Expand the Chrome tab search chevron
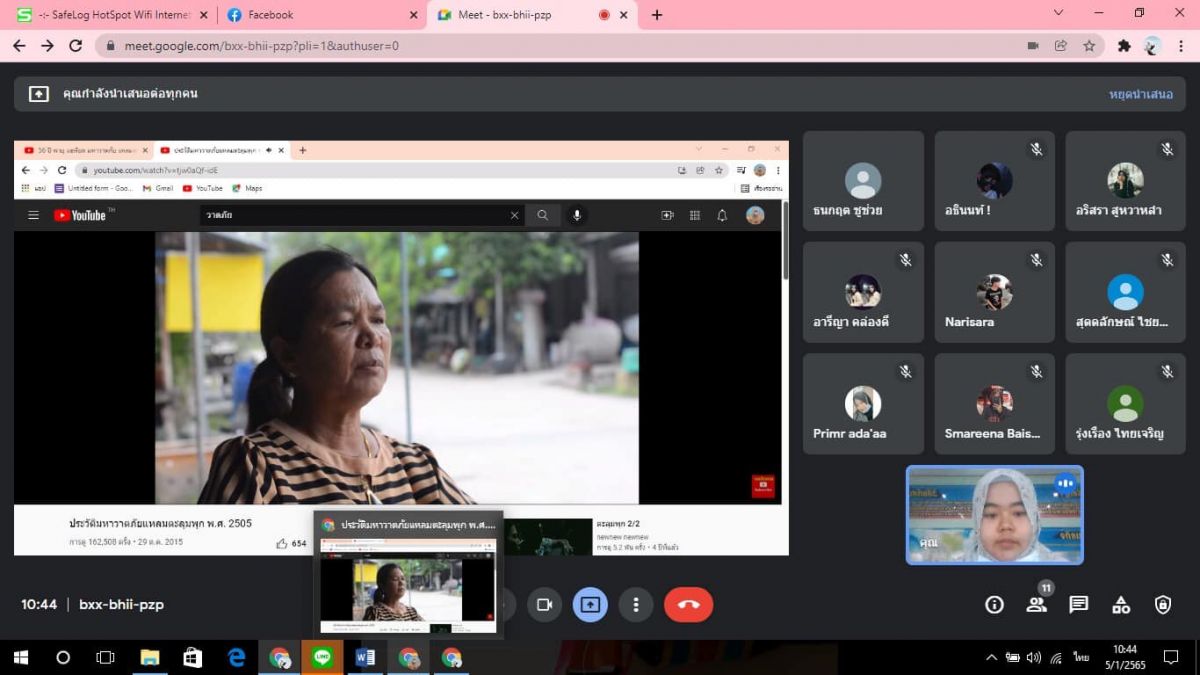1200x675 pixels. [x=1059, y=13]
